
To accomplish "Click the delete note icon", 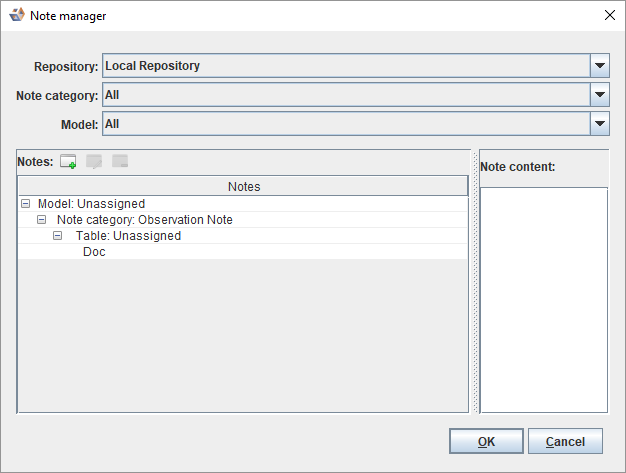I will (120, 161).
